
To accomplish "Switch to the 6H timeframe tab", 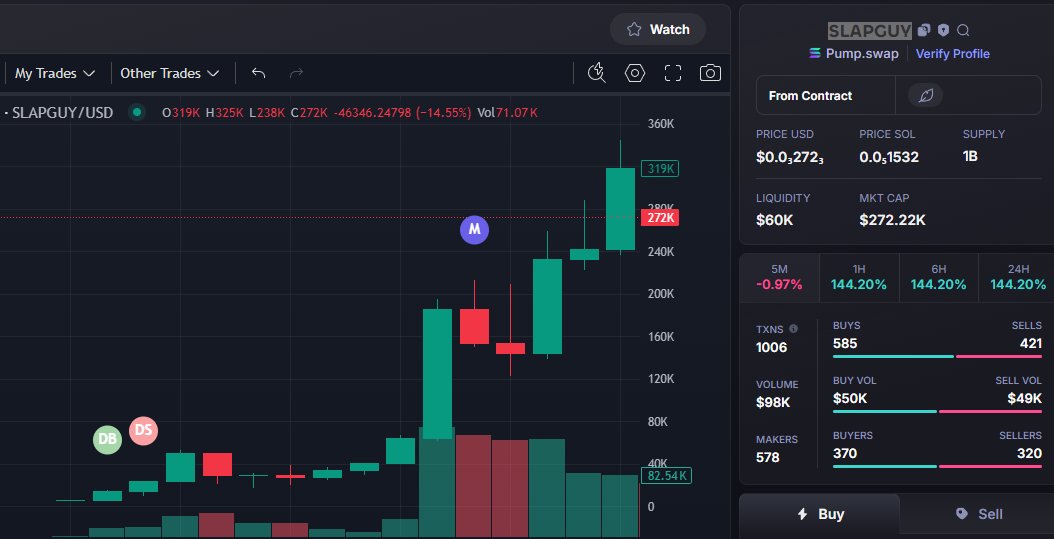I will [938, 277].
